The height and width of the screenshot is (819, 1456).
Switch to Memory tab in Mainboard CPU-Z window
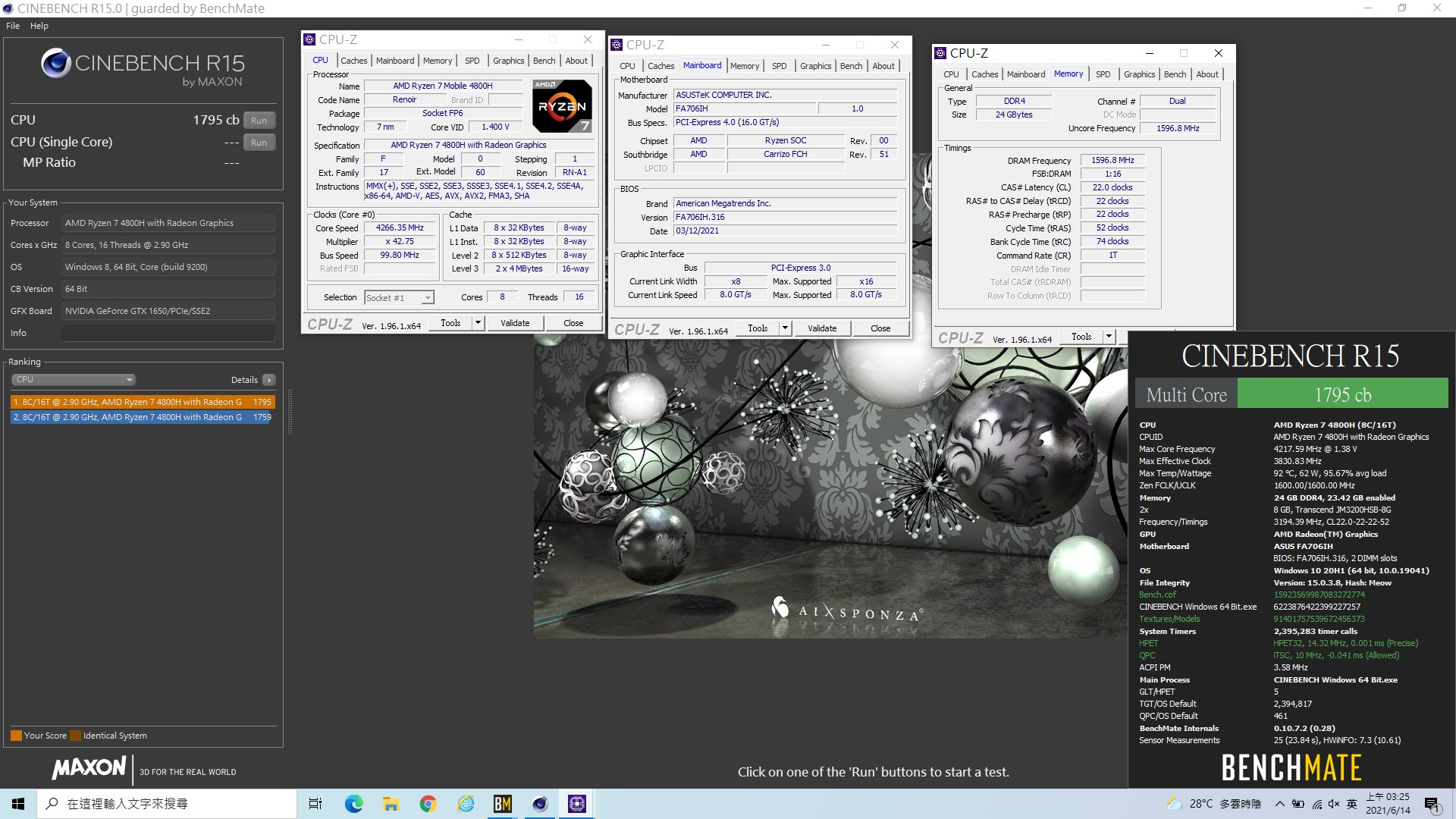[745, 66]
